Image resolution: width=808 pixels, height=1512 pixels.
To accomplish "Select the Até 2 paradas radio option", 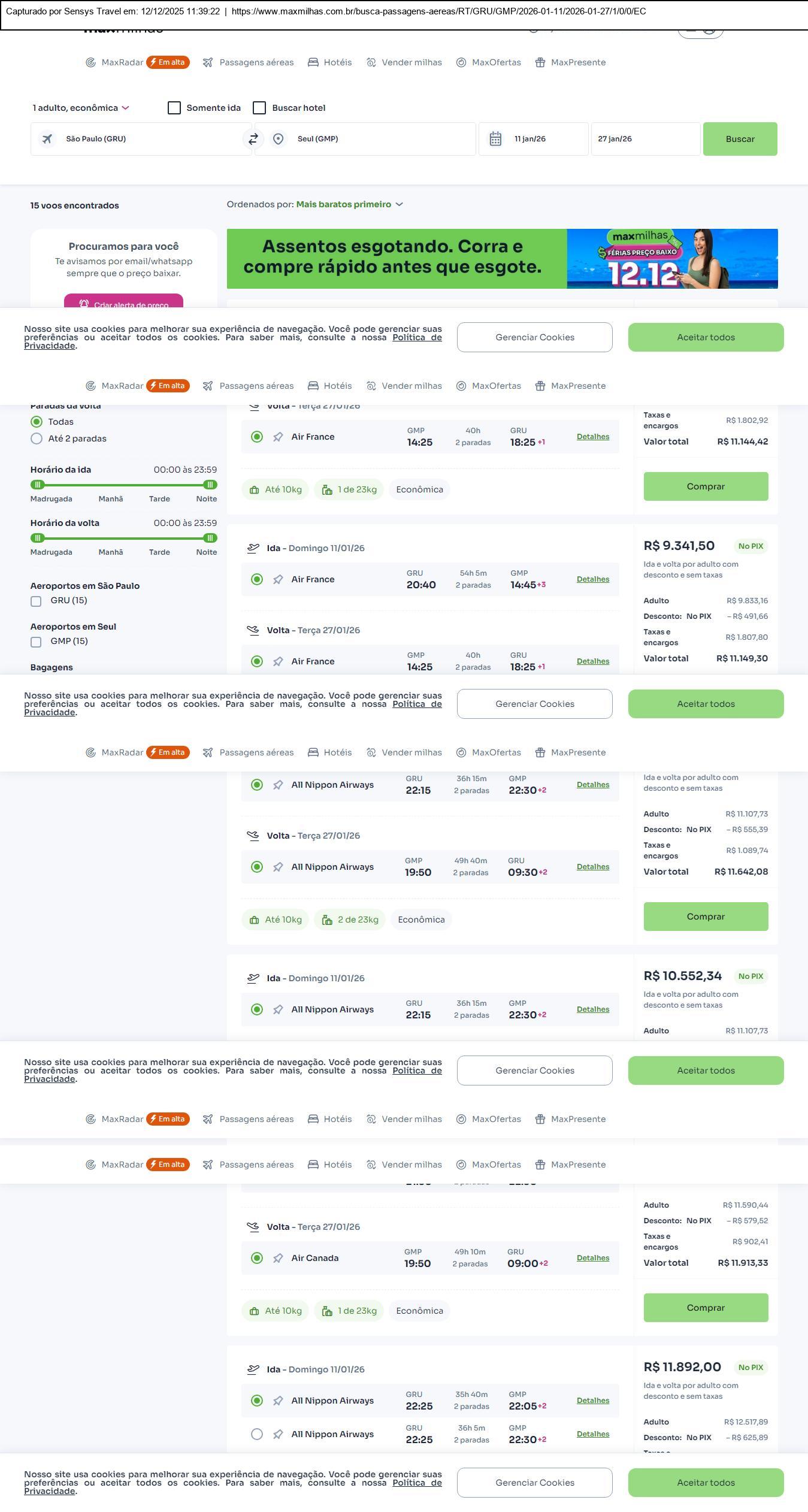I will [x=37, y=439].
